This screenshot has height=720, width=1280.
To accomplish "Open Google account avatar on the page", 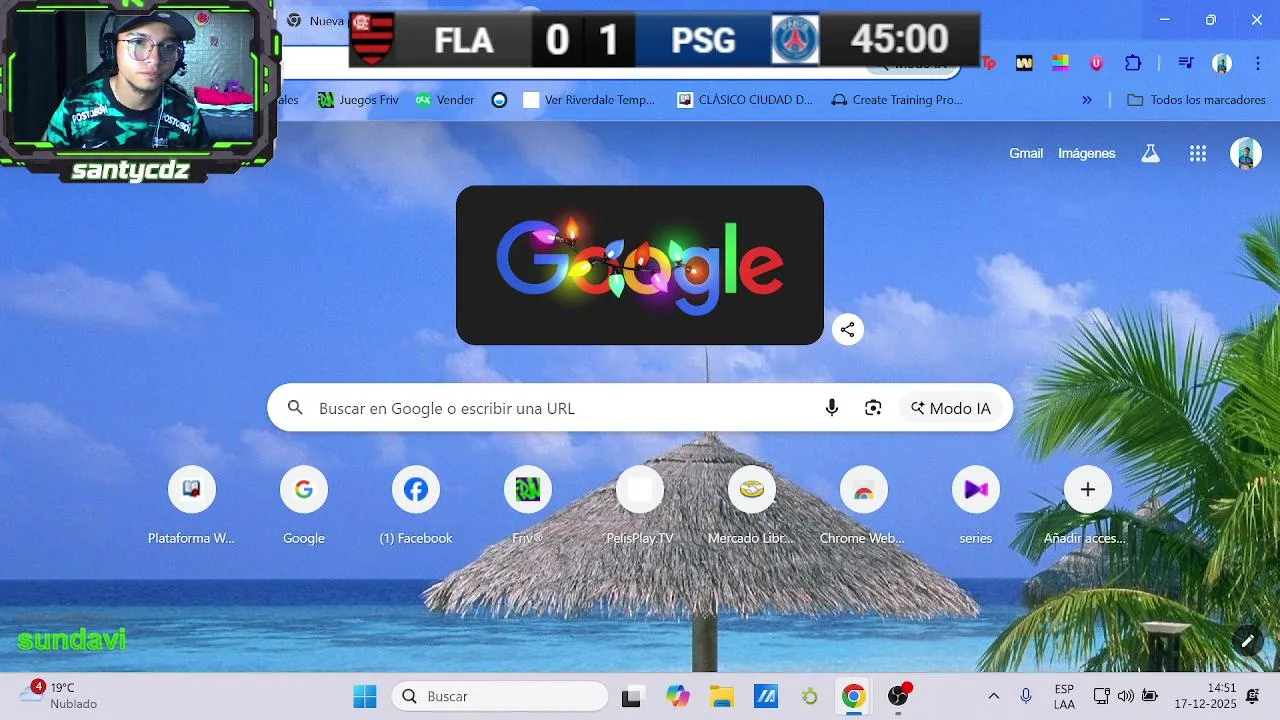I will click(x=1245, y=153).
